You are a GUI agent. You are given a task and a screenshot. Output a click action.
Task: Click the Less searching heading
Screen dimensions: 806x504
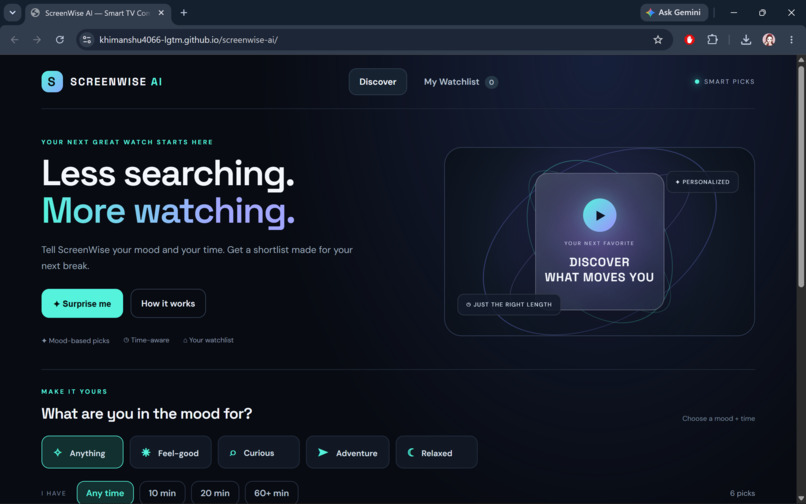point(168,173)
